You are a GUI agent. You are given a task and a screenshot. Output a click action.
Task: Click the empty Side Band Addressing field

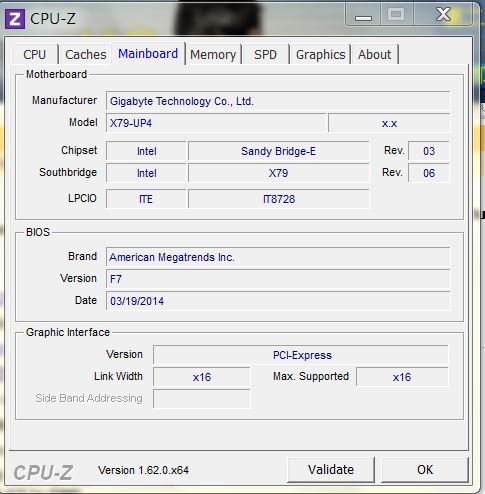pyautogui.click(x=202, y=399)
